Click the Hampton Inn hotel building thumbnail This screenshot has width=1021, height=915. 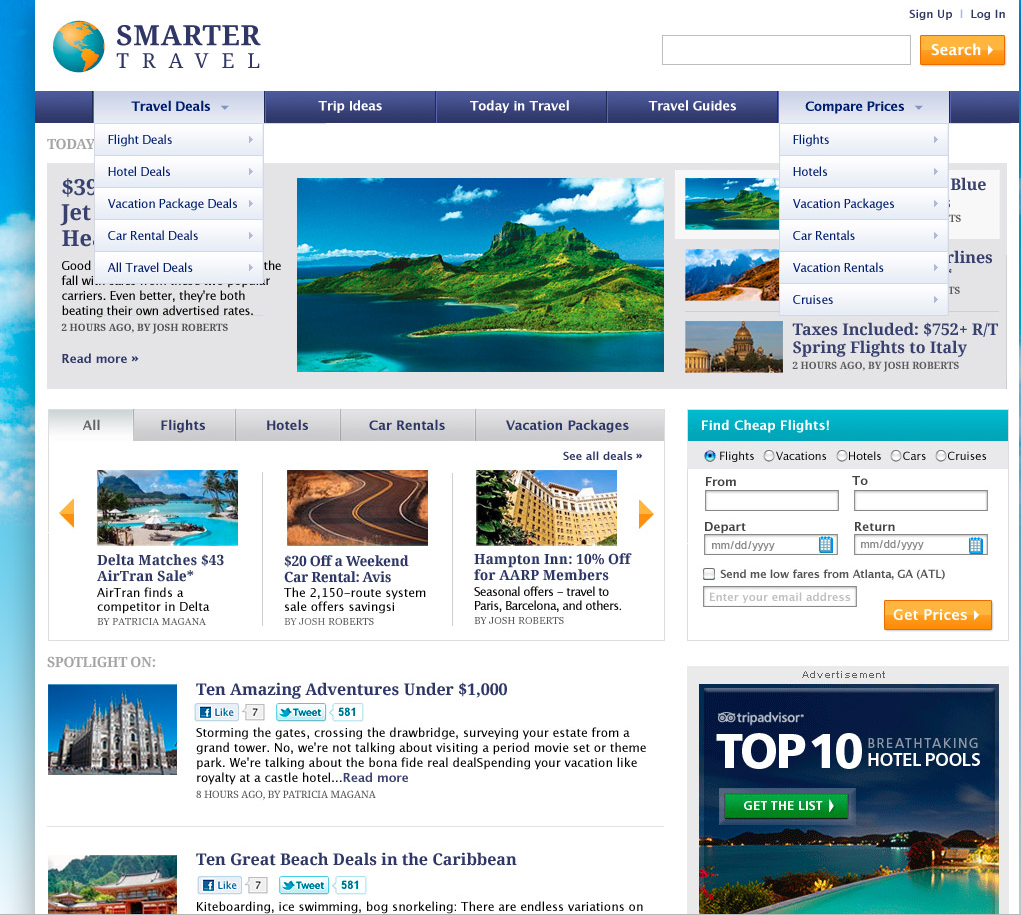click(x=546, y=508)
